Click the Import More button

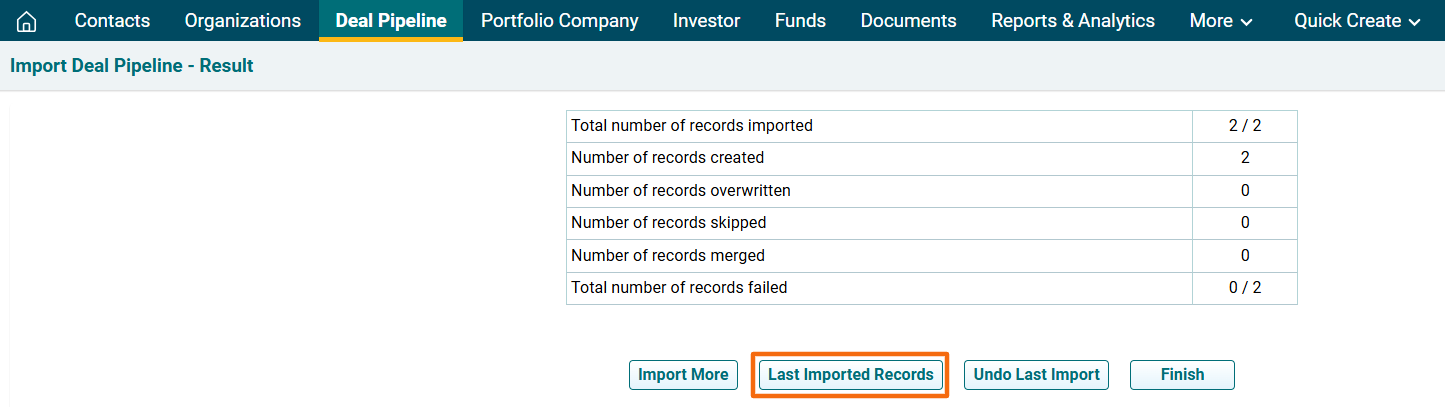(683, 375)
